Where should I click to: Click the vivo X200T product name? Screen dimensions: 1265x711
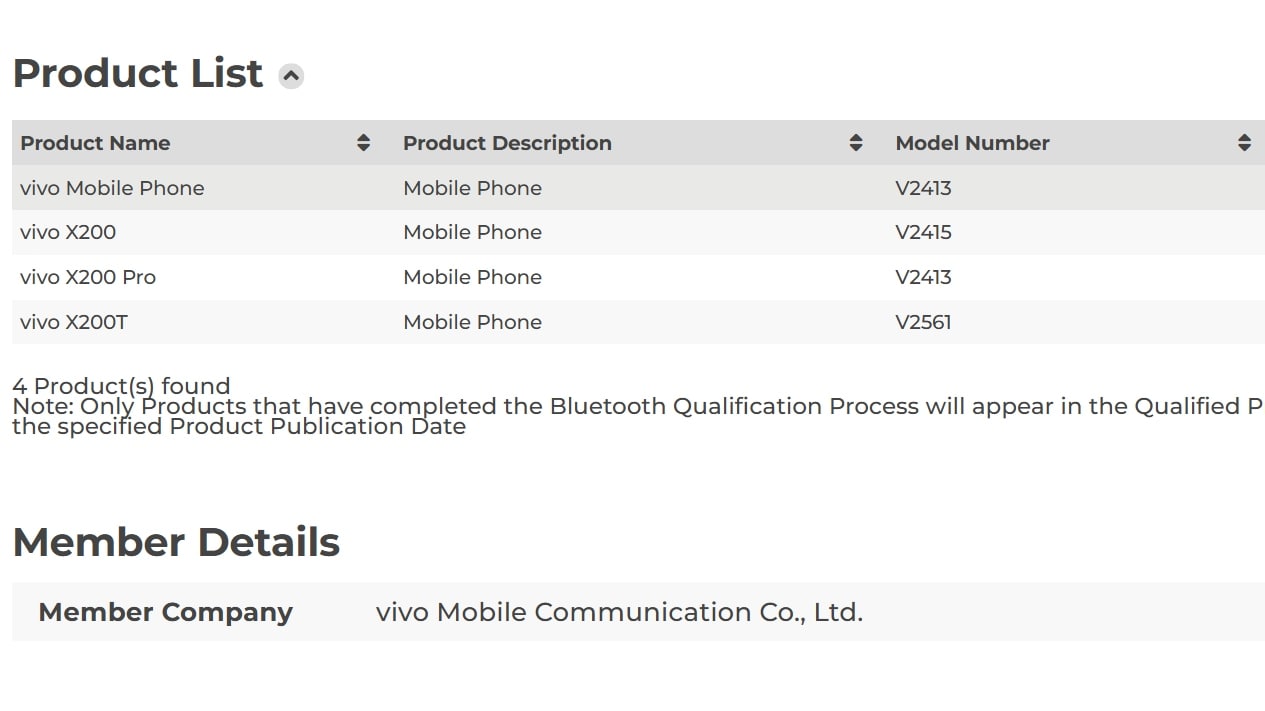point(74,322)
